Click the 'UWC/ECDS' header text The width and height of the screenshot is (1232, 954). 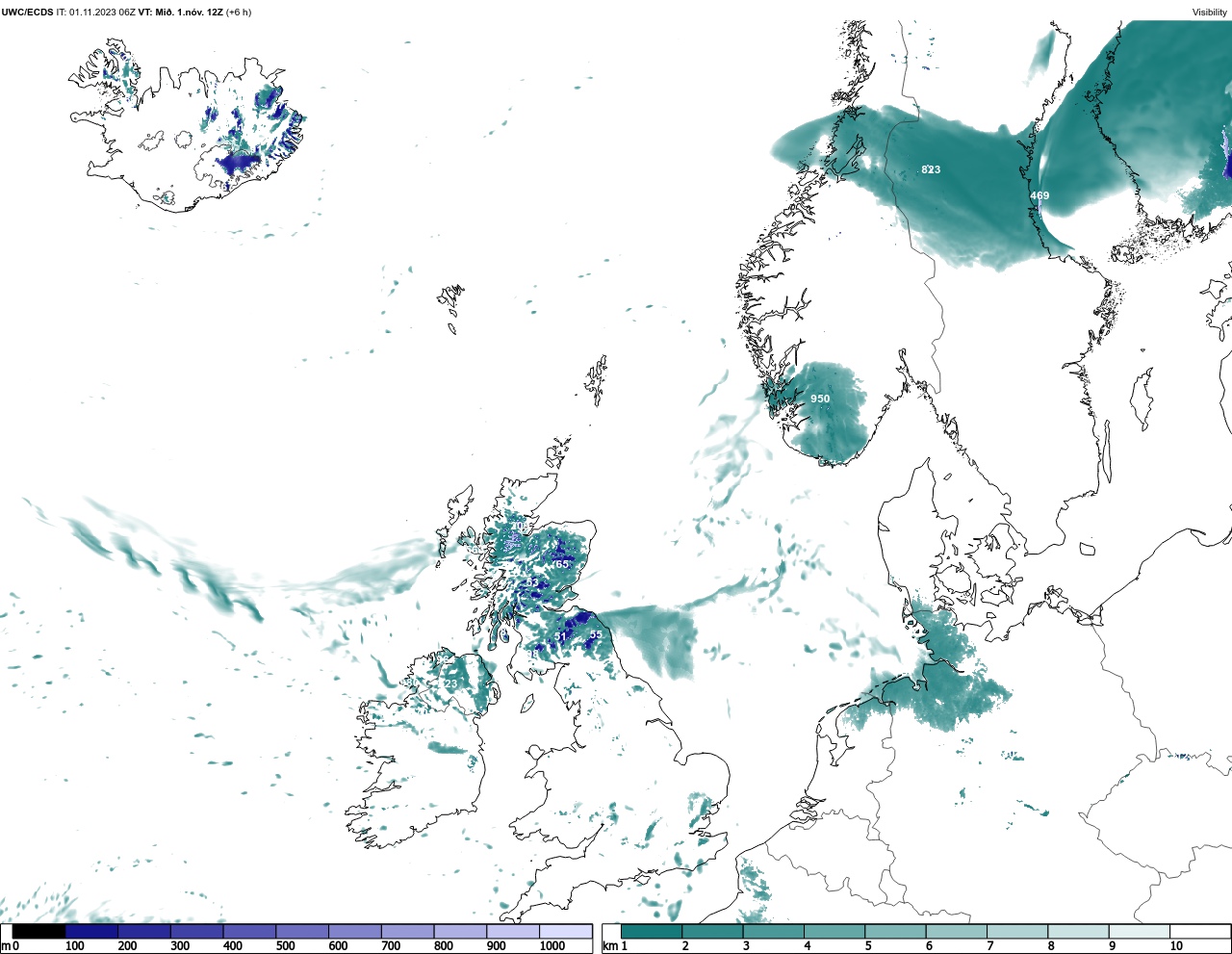tap(27, 13)
